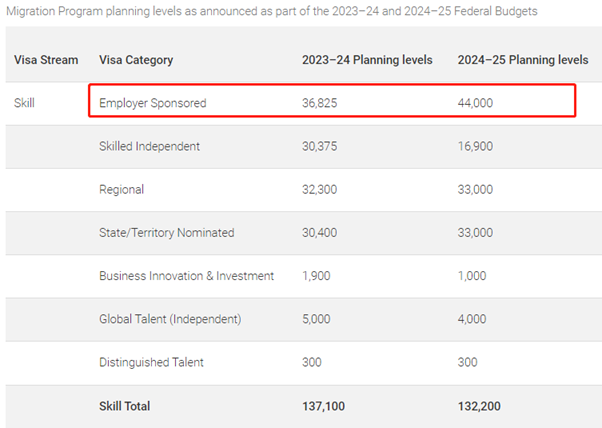This screenshot has height=428, width=602.
Task: Select the Global Talent (Independent) cell
Action: 170,319
